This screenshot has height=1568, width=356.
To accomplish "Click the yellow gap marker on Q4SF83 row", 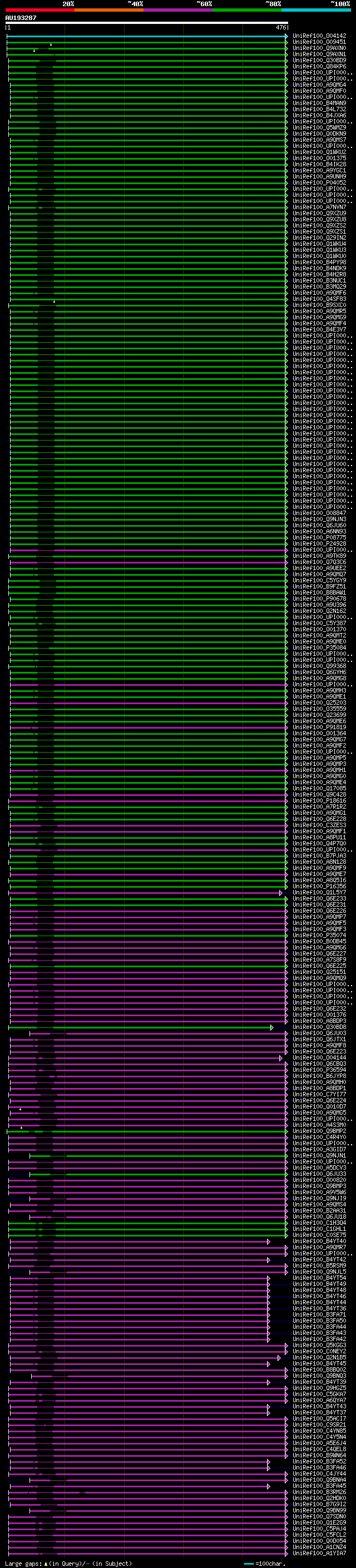I will pos(54,301).
